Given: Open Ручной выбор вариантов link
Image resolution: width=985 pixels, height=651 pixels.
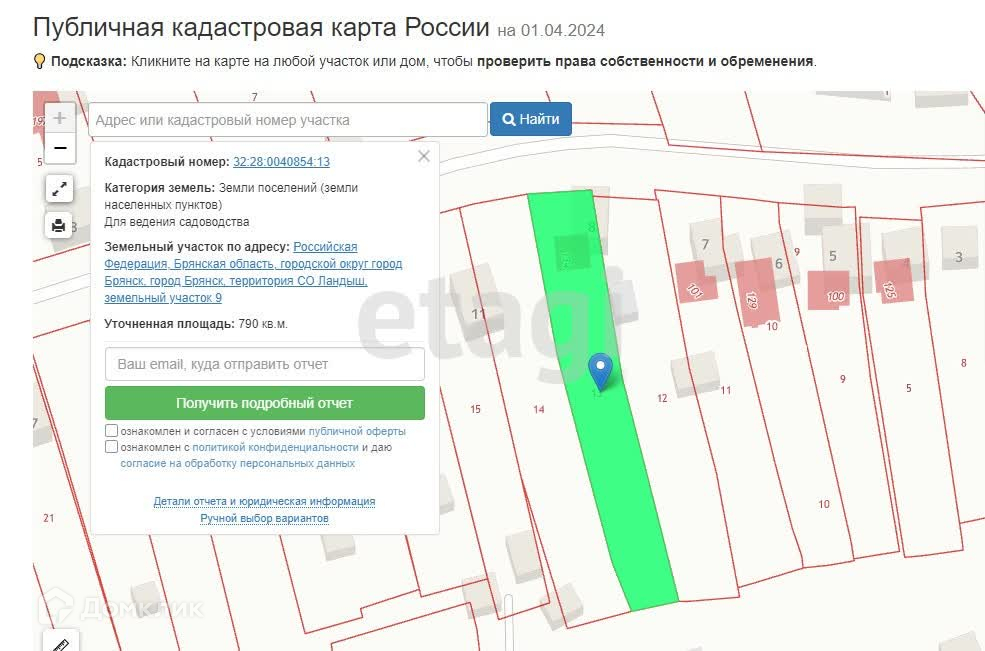Looking at the screenshot, I should tap(264, 518).
